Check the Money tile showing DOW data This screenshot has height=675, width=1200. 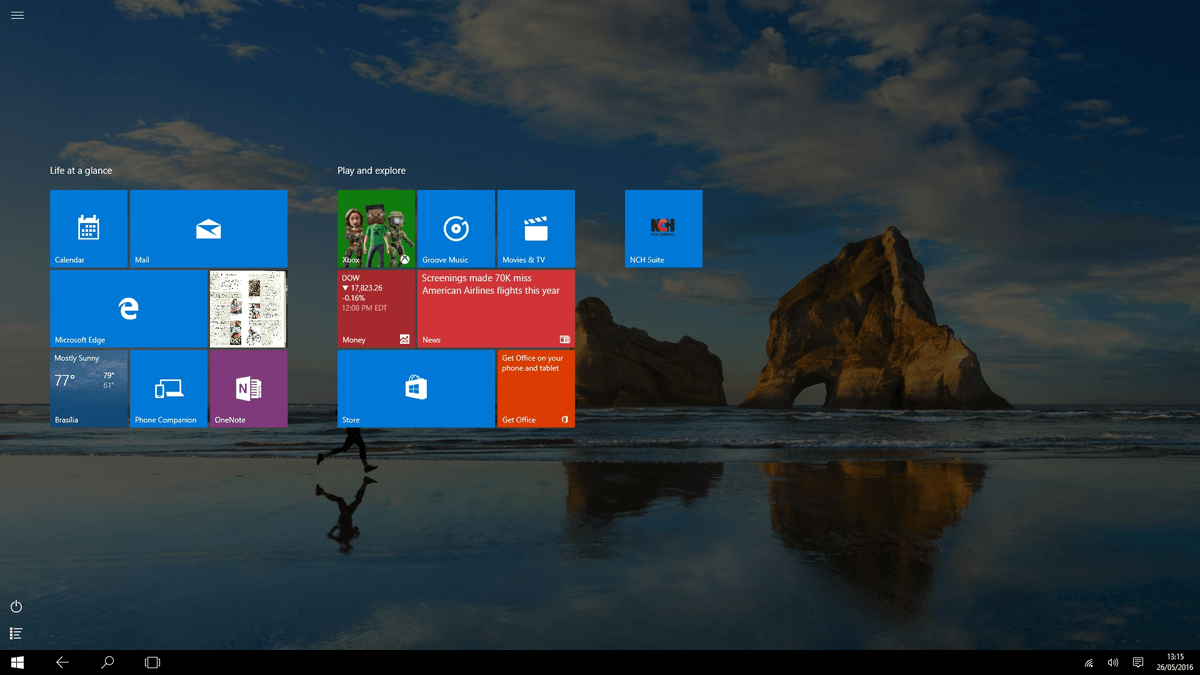click(x=376, y=308)
